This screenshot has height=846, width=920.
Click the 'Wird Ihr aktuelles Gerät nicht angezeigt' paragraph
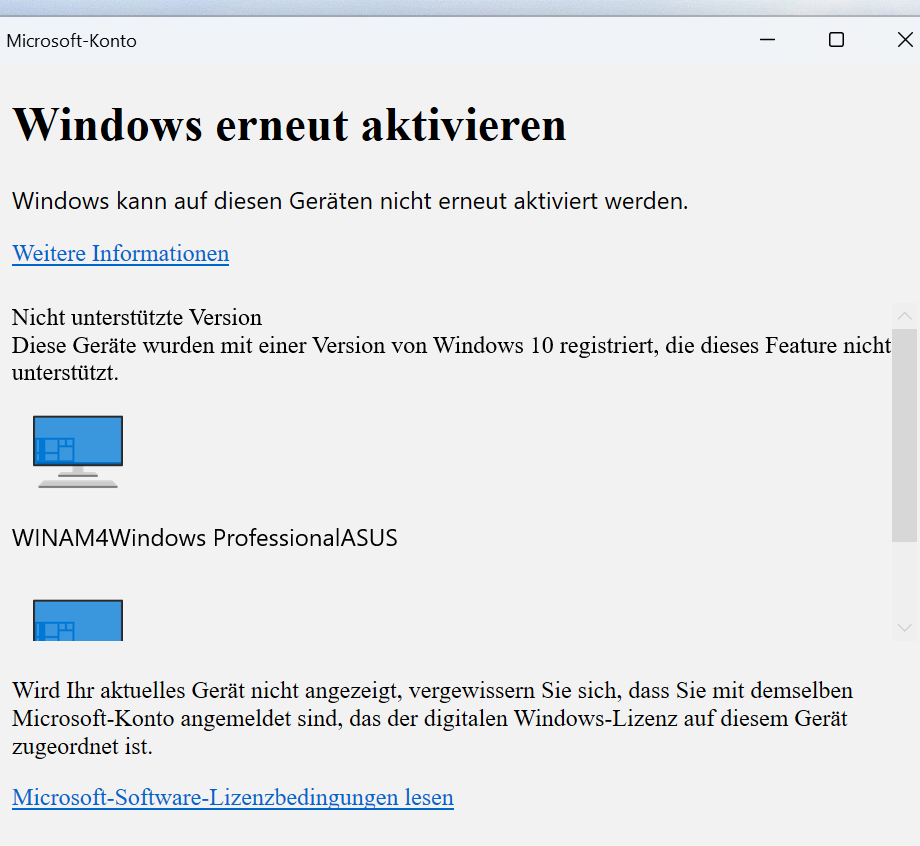[432, 718]
